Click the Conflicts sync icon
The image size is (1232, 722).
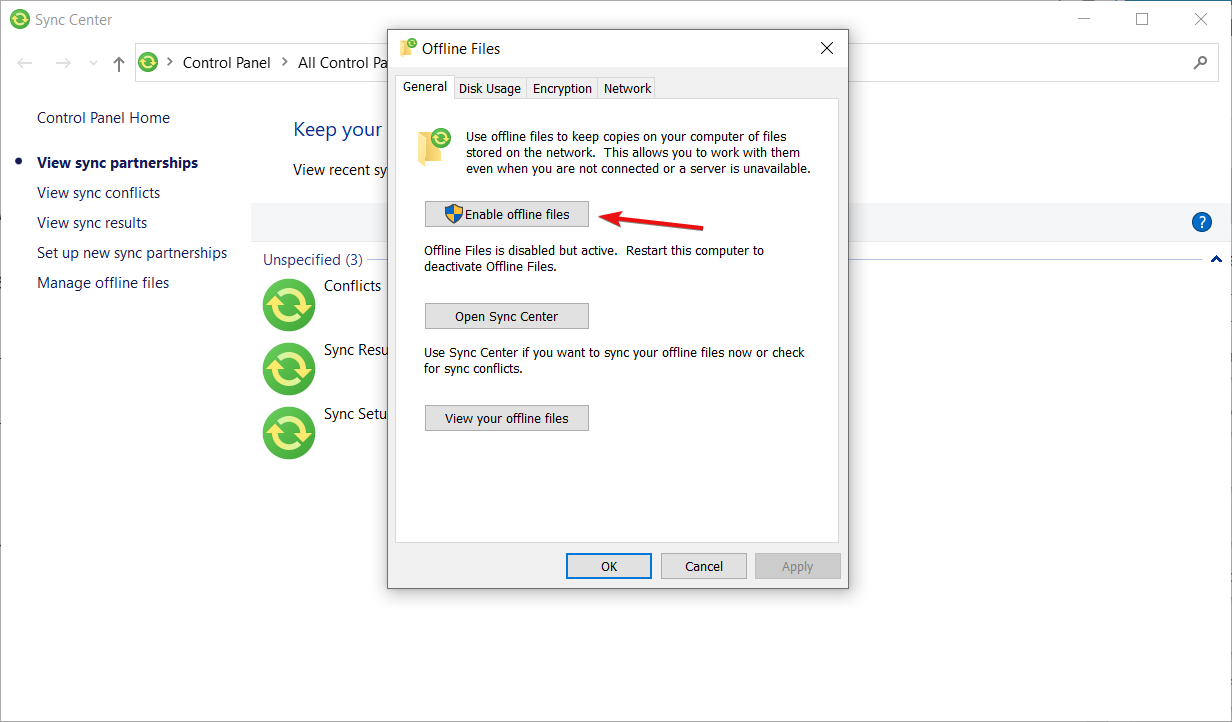point(289,304)
